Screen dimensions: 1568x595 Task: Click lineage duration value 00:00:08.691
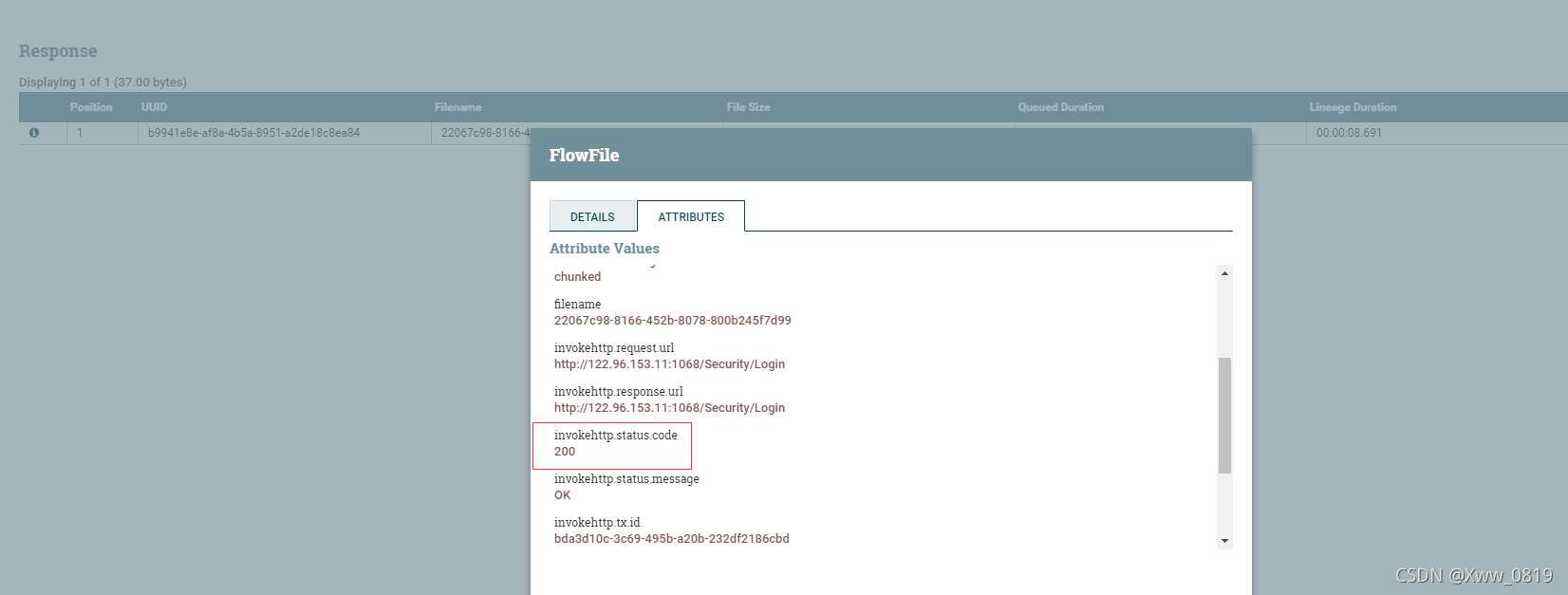(x=1349, y=133)
